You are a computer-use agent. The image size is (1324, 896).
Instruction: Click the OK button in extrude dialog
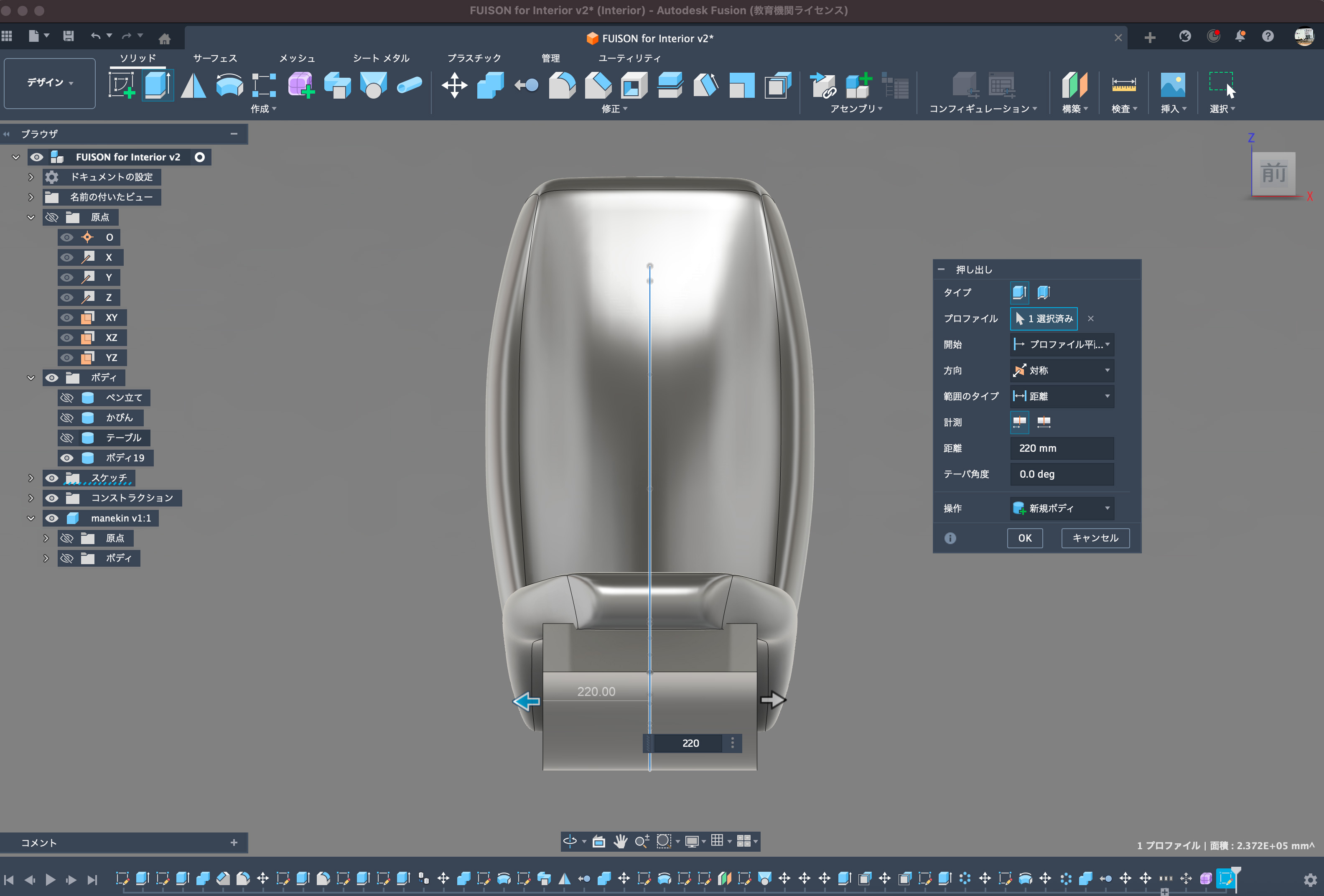[x=1024, y=538]
